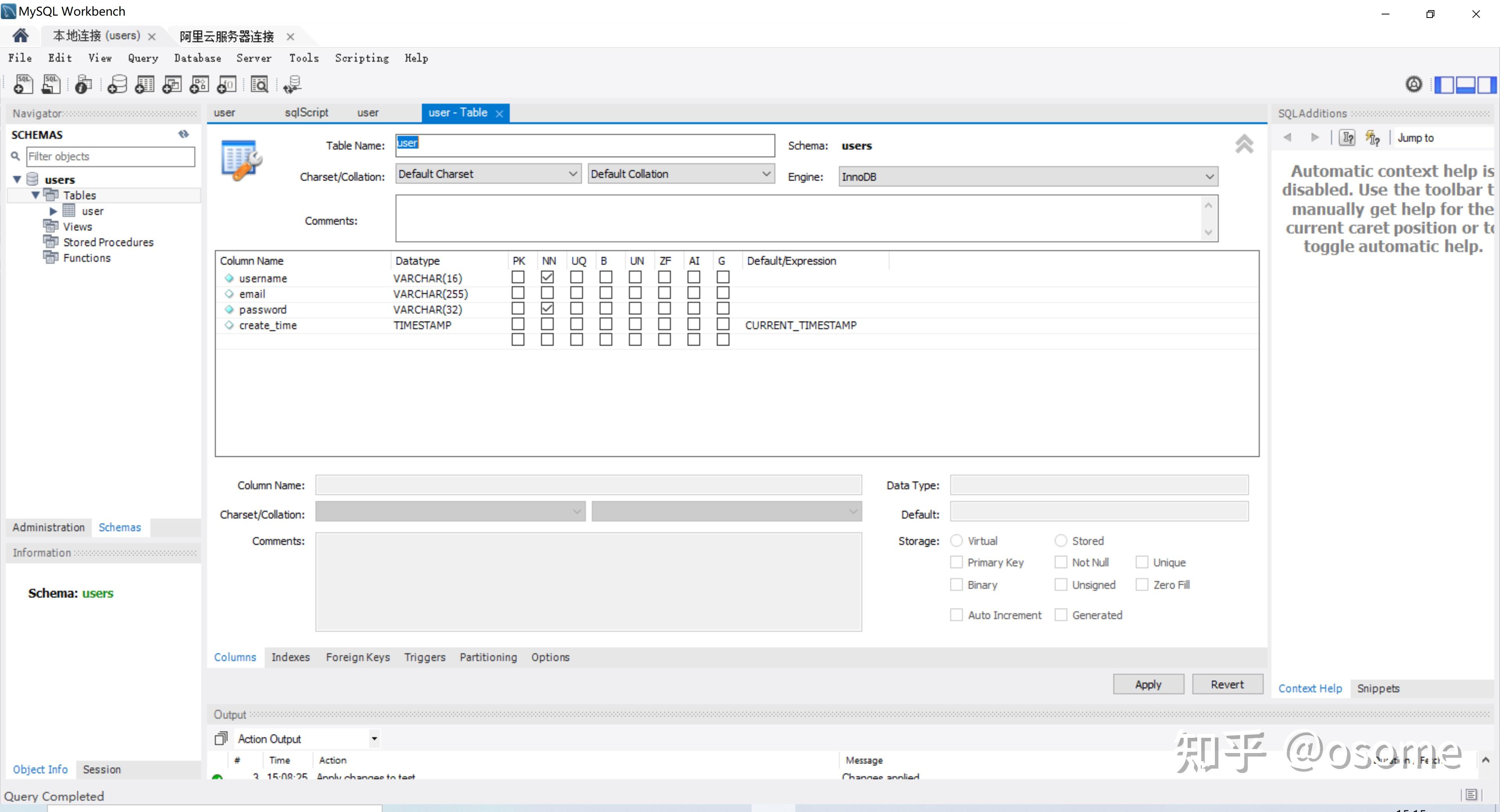
Task: Create a new SQL tab icon
Action: point(23,84)
